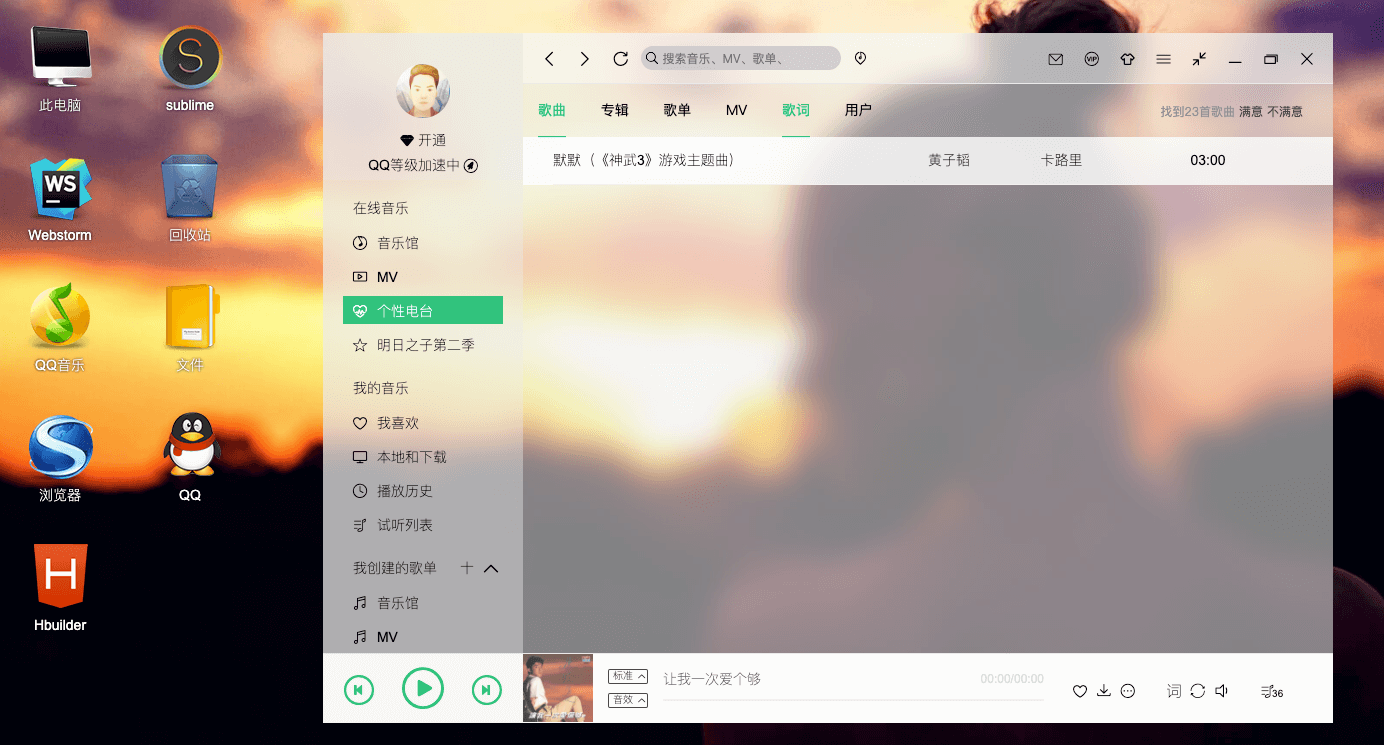Start playback with the play button
This screenshot has width=1384, height=745.
pyautogui.click(x=423, y=688)
